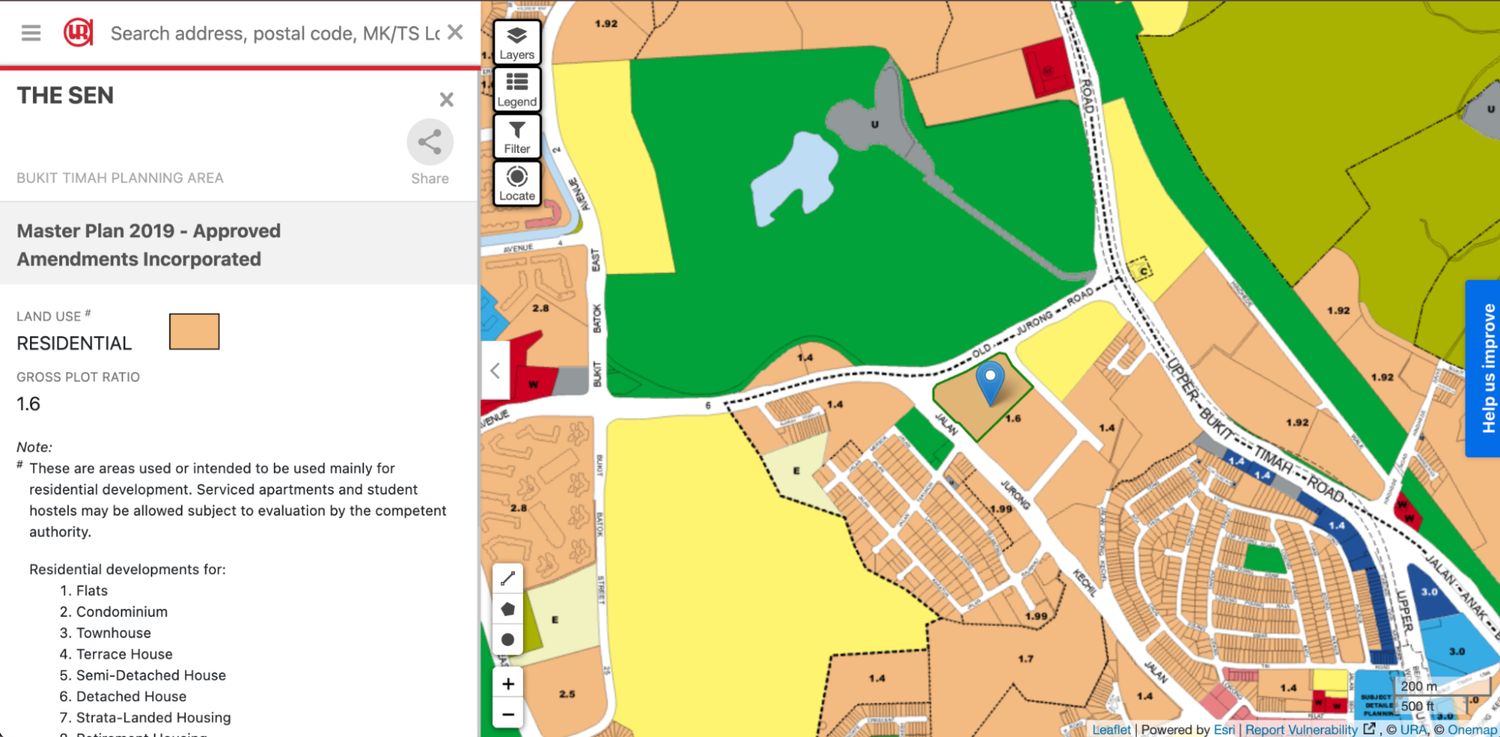
Task: Click the URA logo icon
Action: tap(78, 33)
